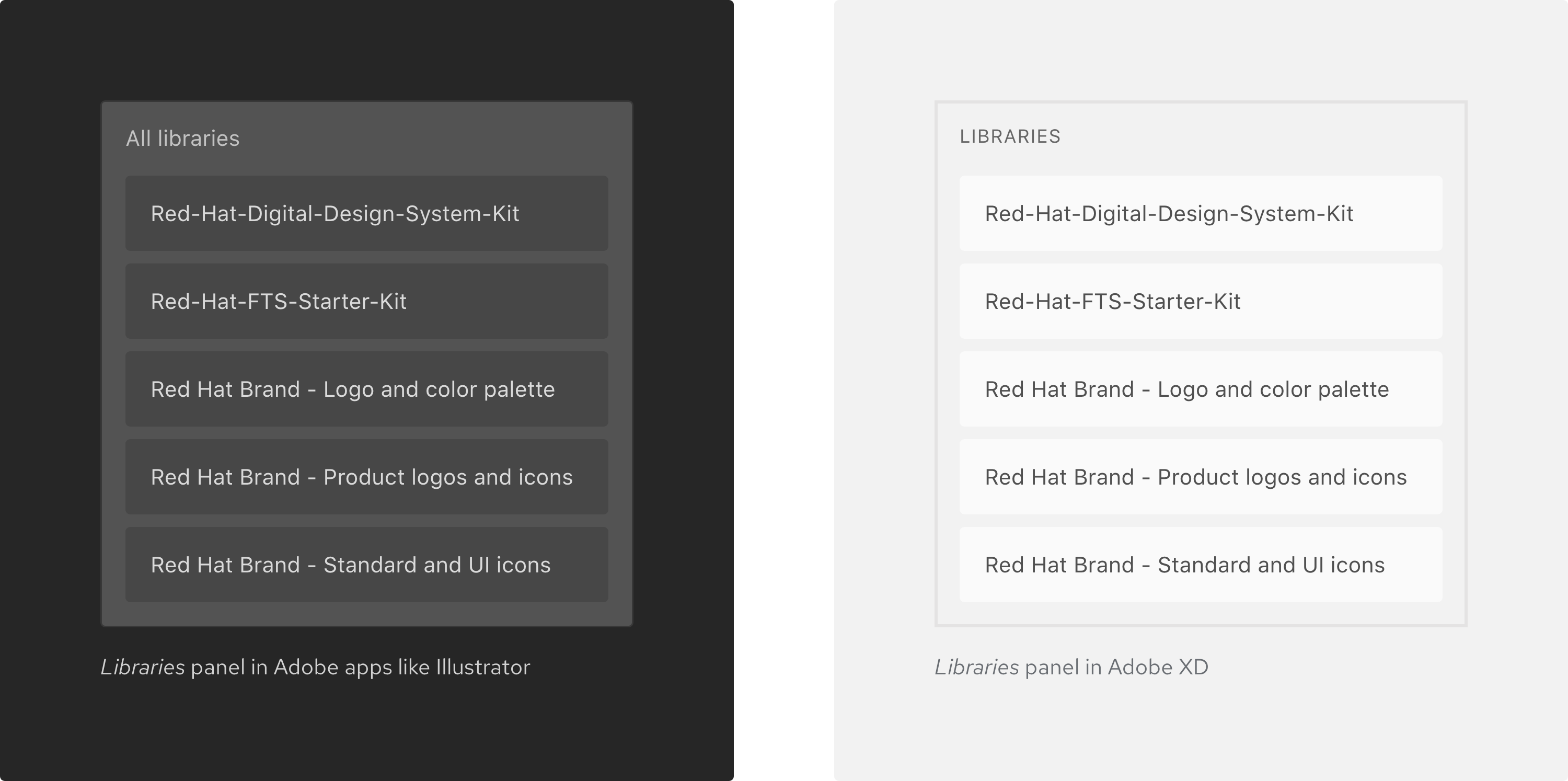Click italic "Libraries" word in the Illustrator caption

tap(143, 667)
